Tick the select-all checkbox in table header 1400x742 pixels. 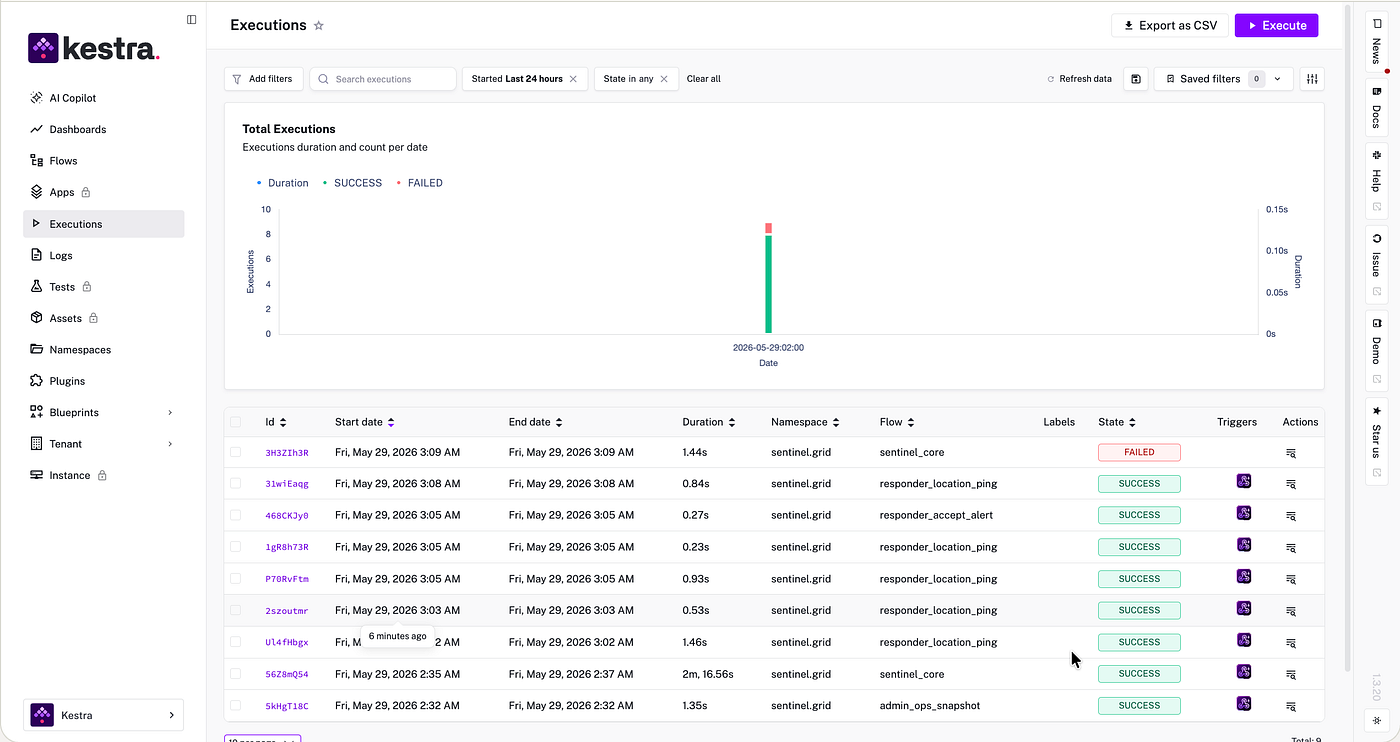tap(236, 422)
